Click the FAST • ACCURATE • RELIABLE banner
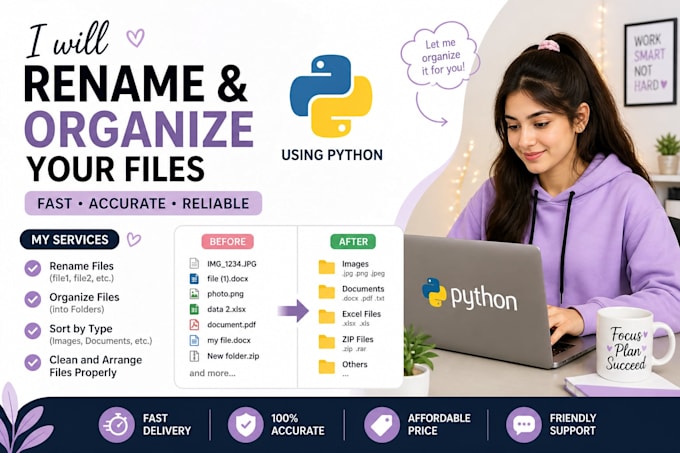 143,203
